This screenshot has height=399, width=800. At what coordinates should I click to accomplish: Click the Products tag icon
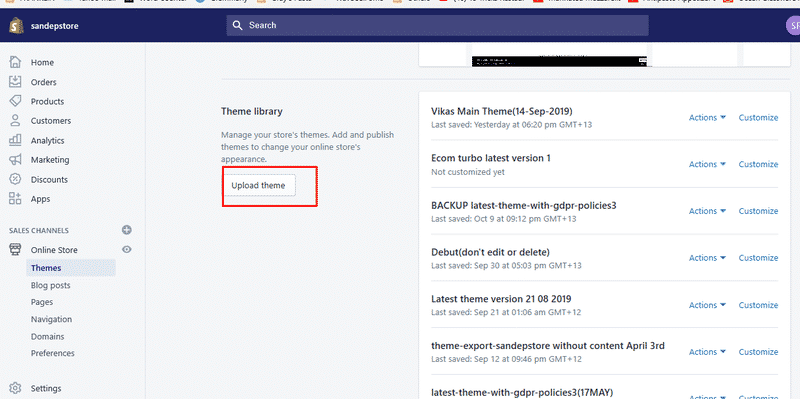(15, 101)
